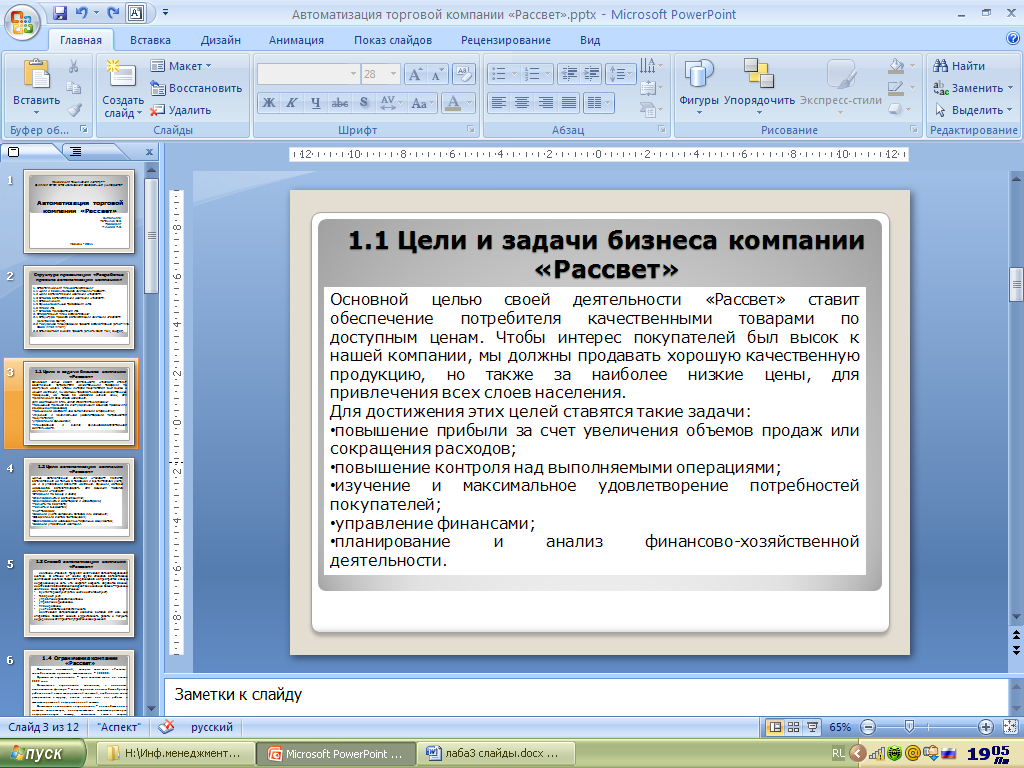Open the Рецензирование tab
Viewport: 1024px width, 768px height.
click(x=506, y=40)
